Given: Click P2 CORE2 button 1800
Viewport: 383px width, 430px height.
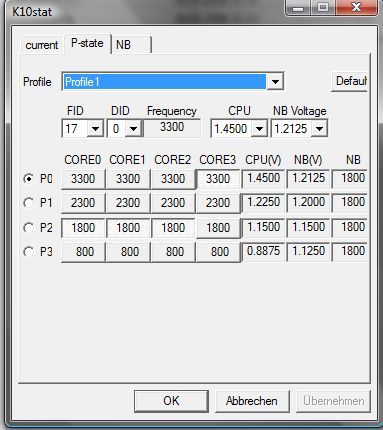Looking at the screenshot, I should tap(173, 228).
